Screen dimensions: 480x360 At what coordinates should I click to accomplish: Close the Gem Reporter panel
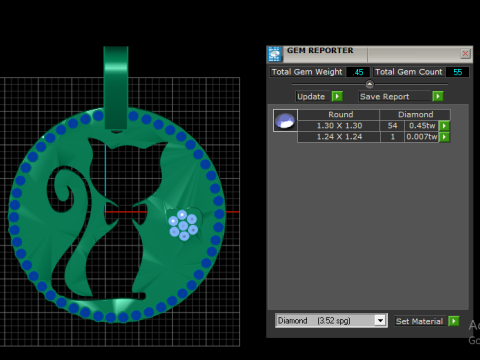pos(465,53)
